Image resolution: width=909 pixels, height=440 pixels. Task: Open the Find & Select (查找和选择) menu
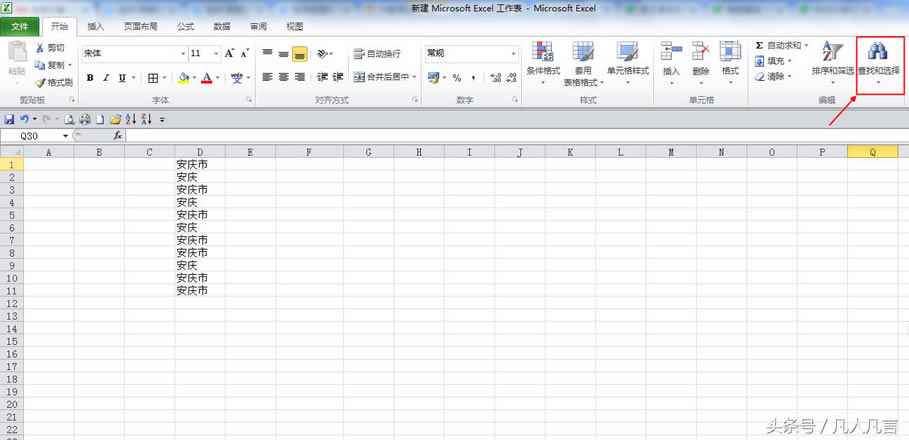click(879, 61)
